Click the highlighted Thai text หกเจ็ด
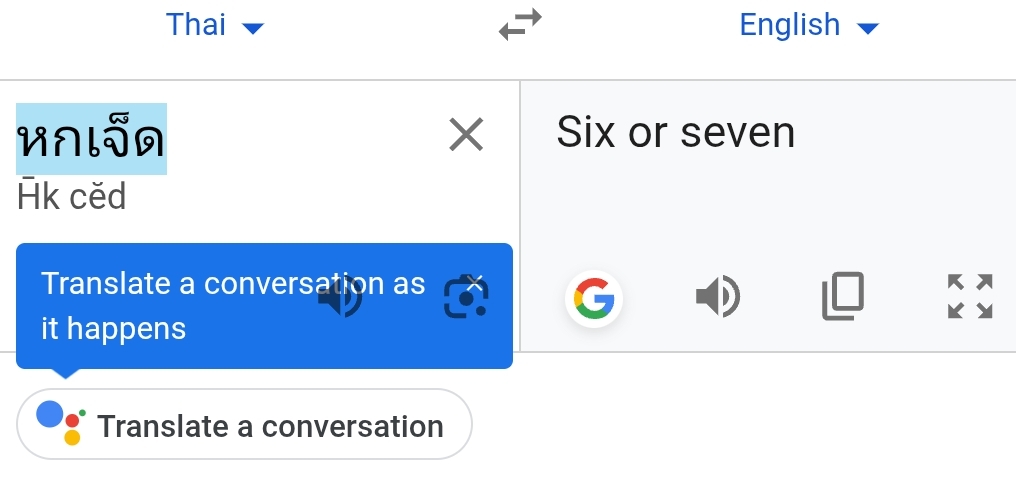The image size is (1016, 478). coord(91,139)
